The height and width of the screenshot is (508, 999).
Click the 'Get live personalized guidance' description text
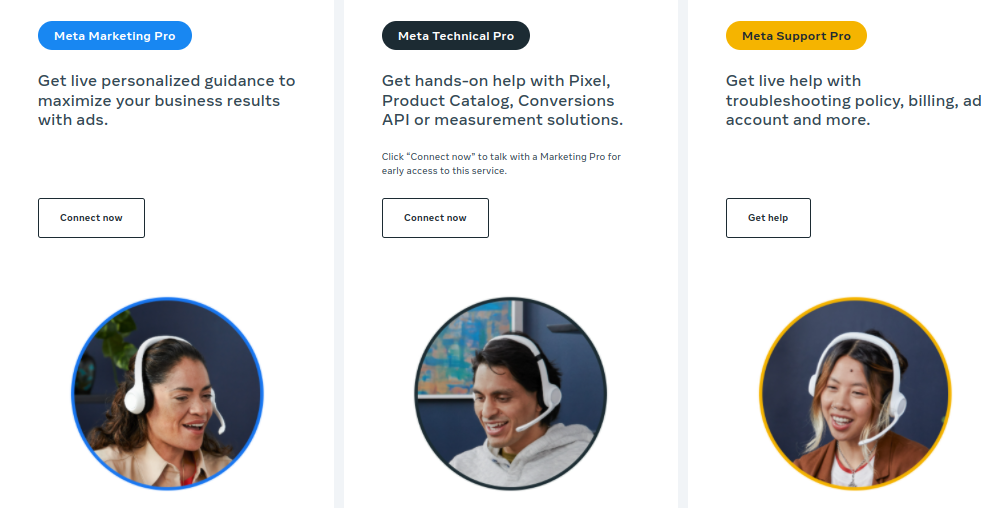coord(166,100)
